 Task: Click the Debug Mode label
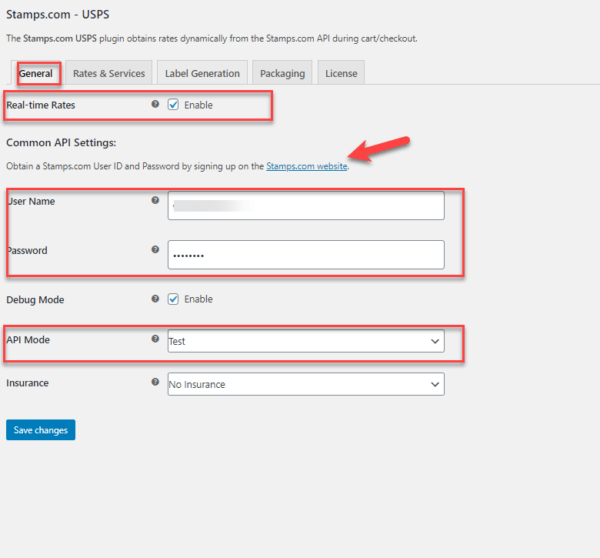tap(35, 300)
